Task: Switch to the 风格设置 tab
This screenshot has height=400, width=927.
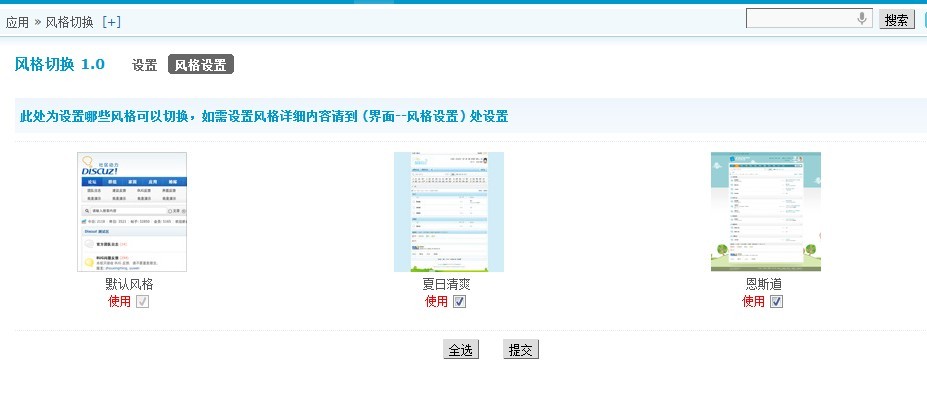Action: pos(201,64)
